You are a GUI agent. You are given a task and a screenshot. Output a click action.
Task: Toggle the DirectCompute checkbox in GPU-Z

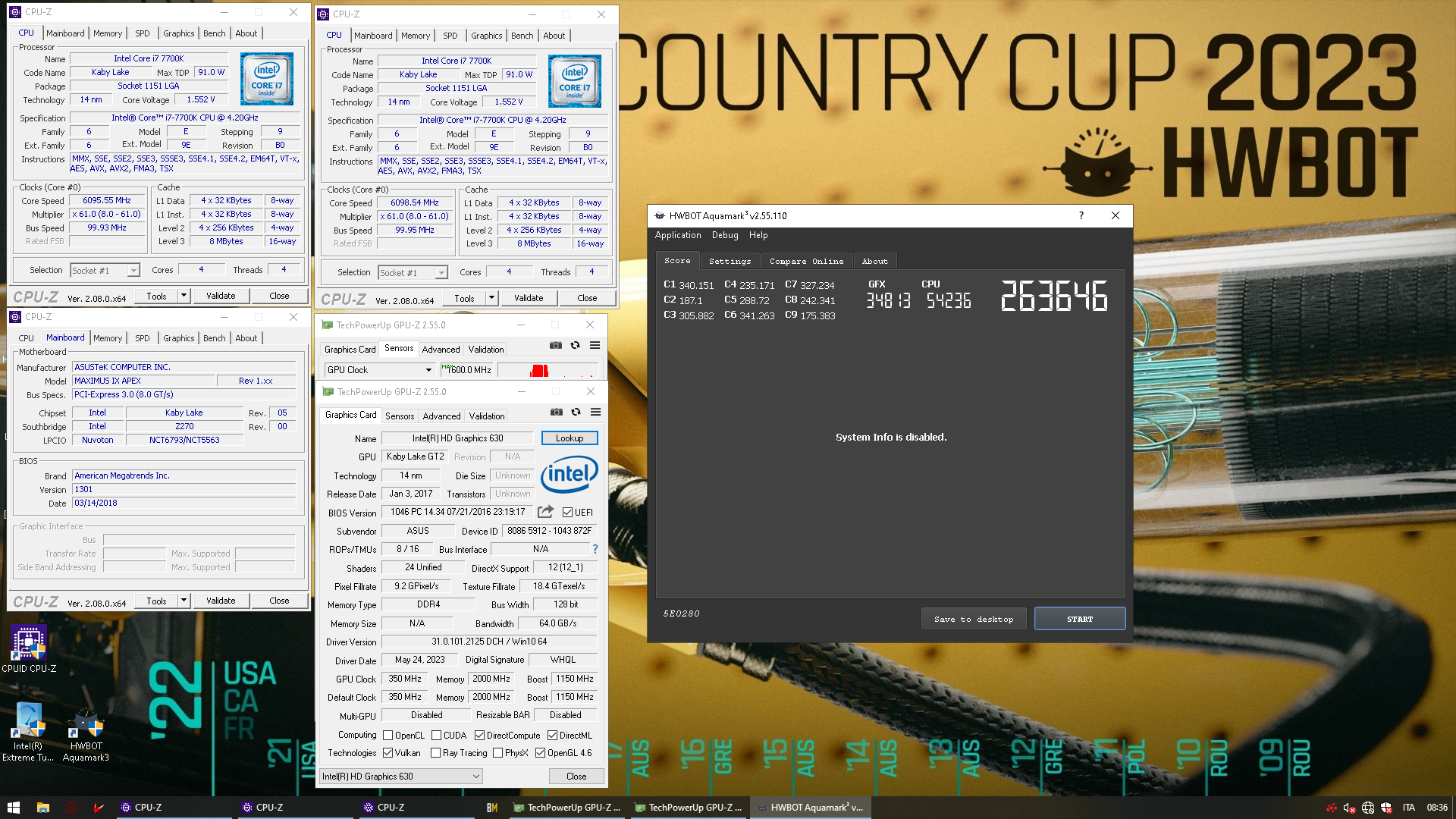coord(480,735)
